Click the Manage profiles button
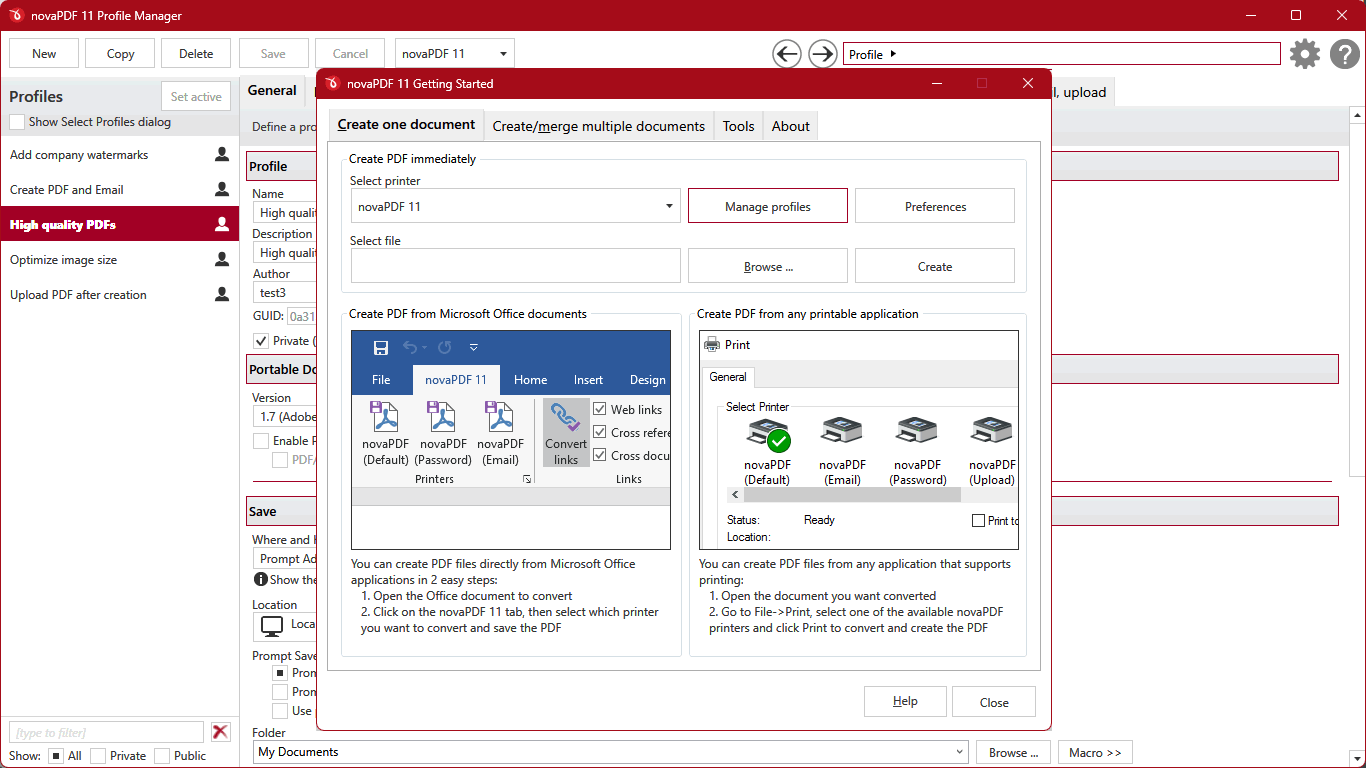Screen dimensions: 1366x768 tap(768, 206)
